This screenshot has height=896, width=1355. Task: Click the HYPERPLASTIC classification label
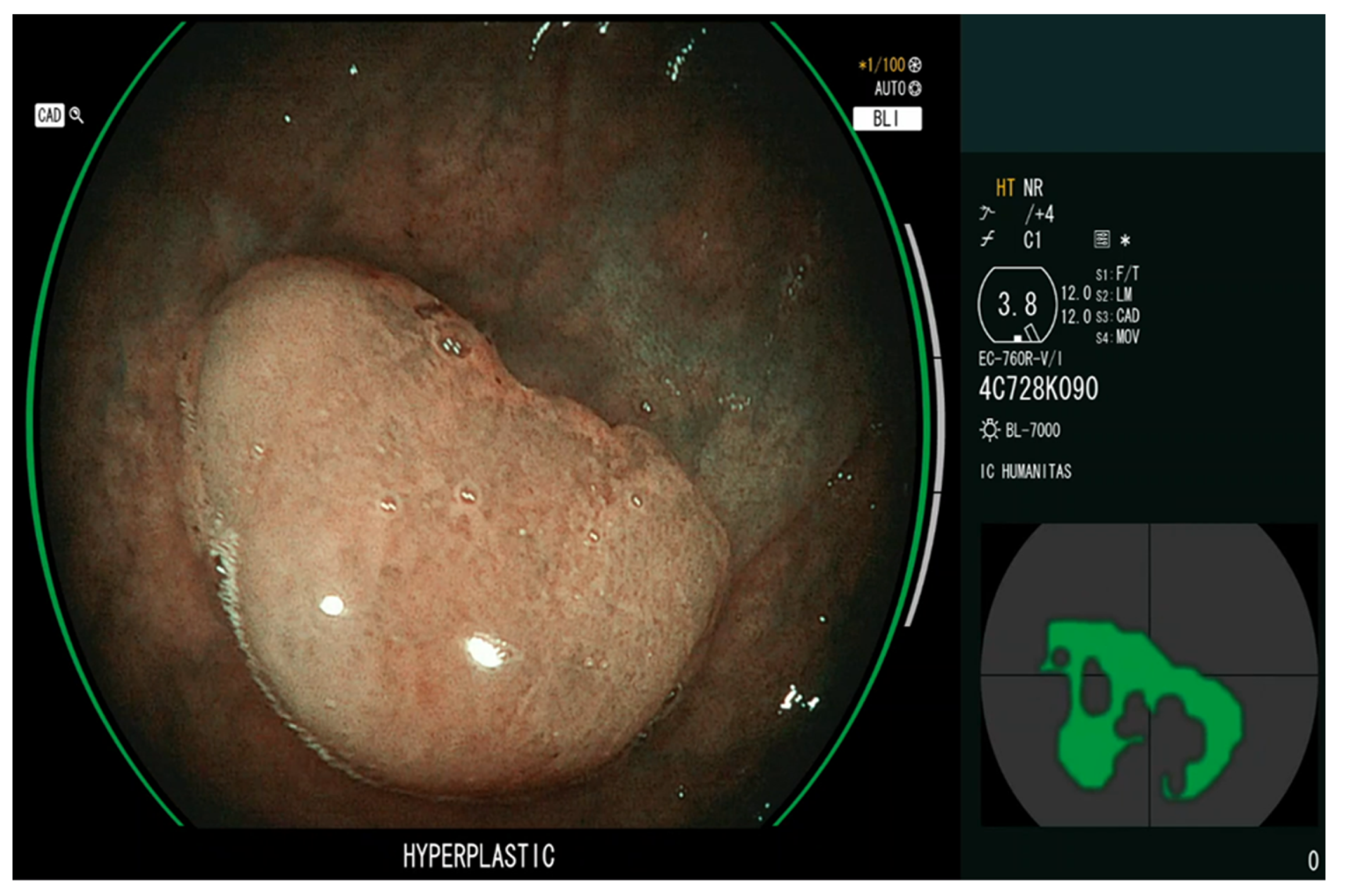click(479, 856)
